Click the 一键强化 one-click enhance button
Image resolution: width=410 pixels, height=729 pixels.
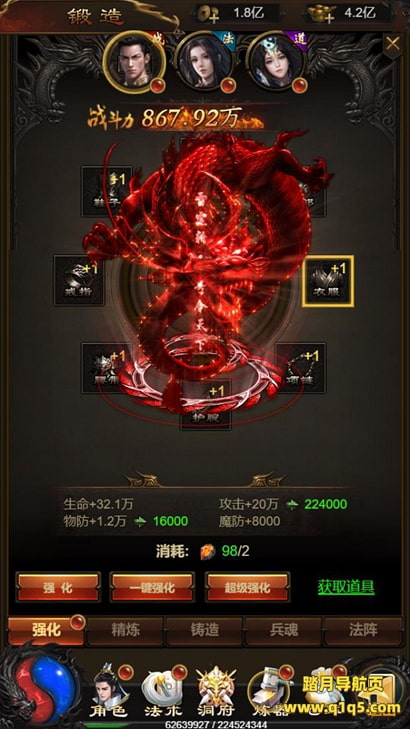(152, 587)
